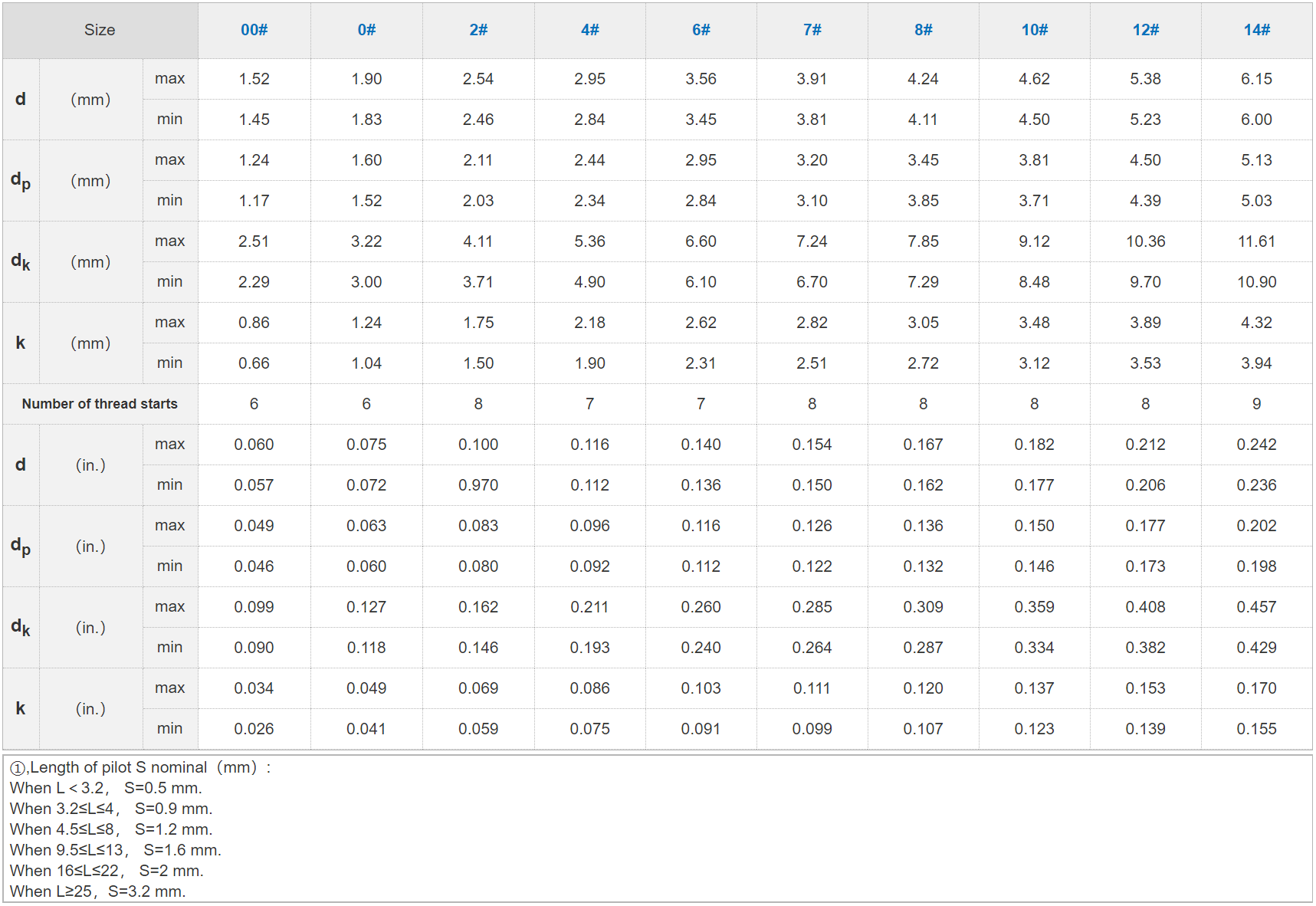1316x906 pixels.
Task: Follow the 7# size link
Action: click(x=812, y=30)
